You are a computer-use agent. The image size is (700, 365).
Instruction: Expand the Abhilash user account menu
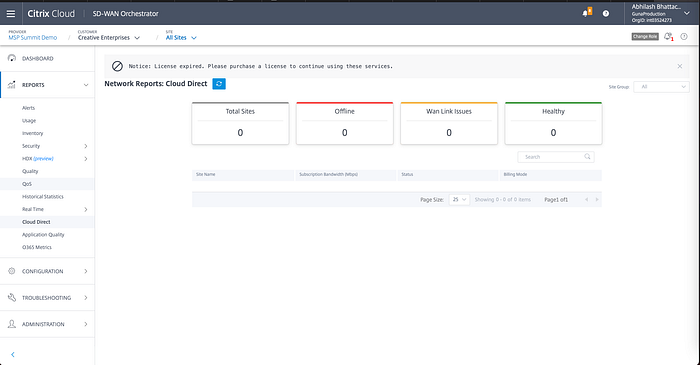[x=661, y=13]
